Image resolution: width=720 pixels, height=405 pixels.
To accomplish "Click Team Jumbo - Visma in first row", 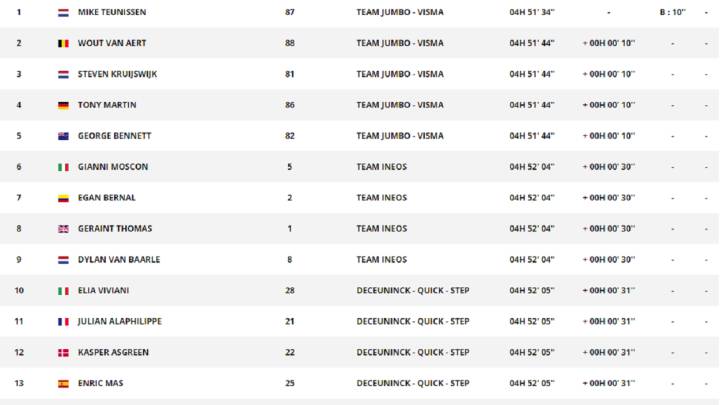I will pos(400,12).
